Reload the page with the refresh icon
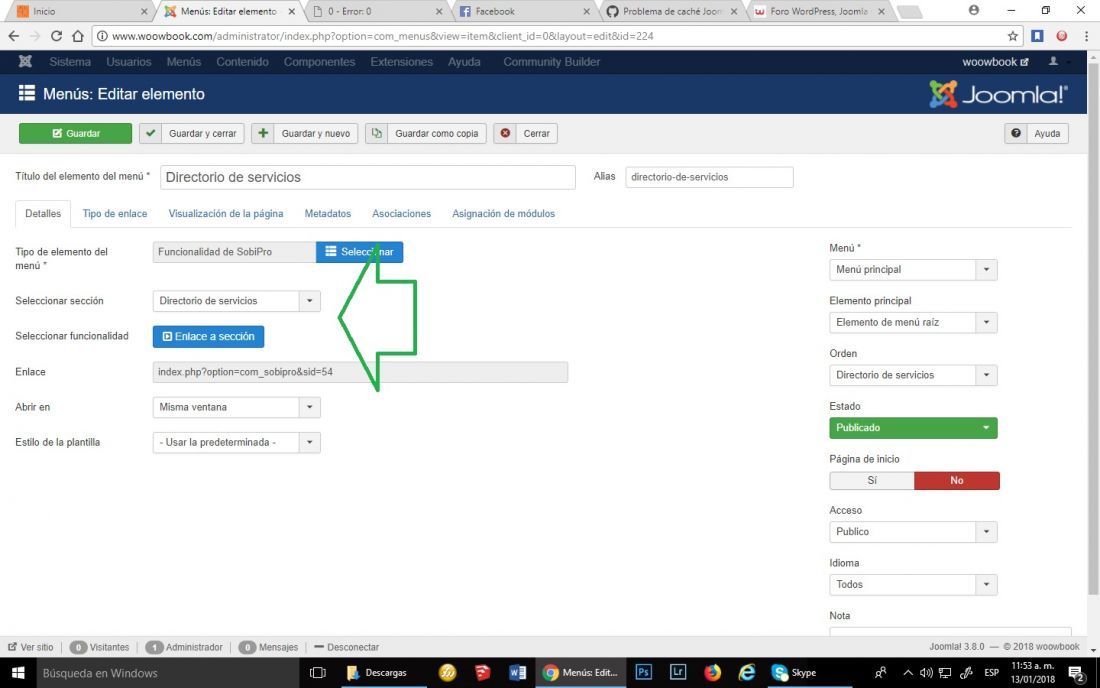Screen dimensions: 1100x688 (x=56, y=36)
